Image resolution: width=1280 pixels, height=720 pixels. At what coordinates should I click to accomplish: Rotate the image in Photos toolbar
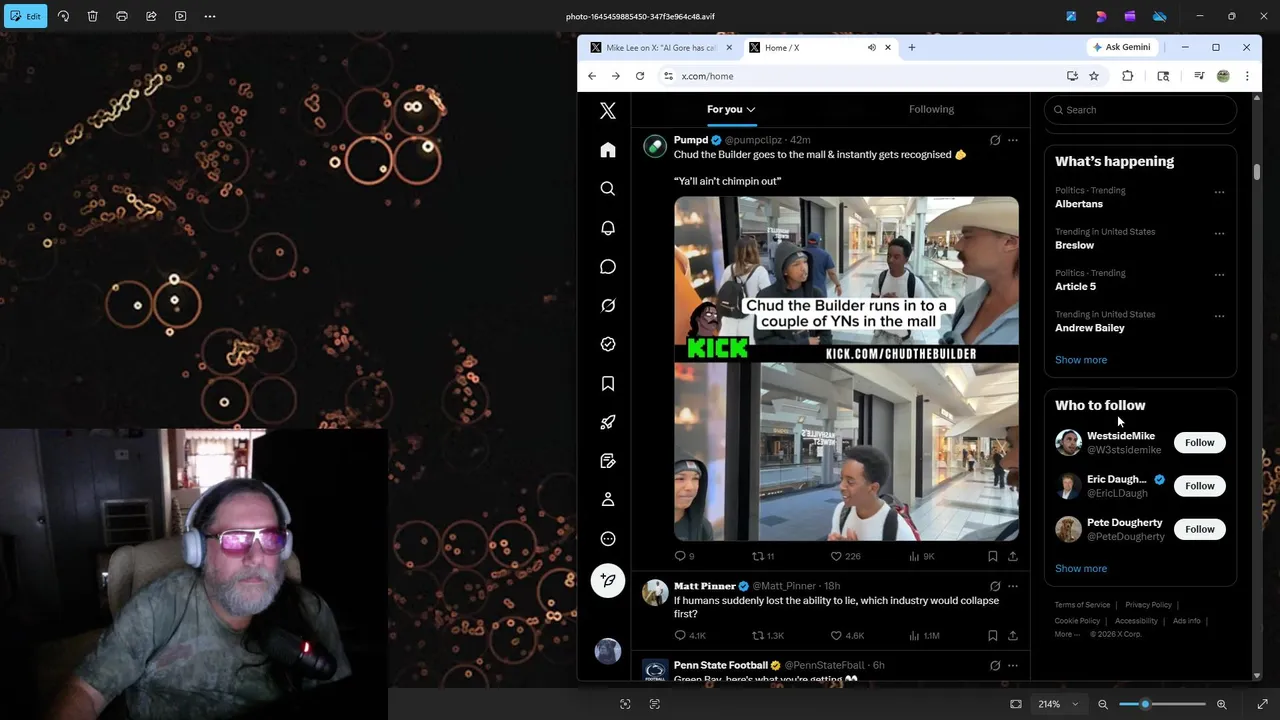point(63,16)
